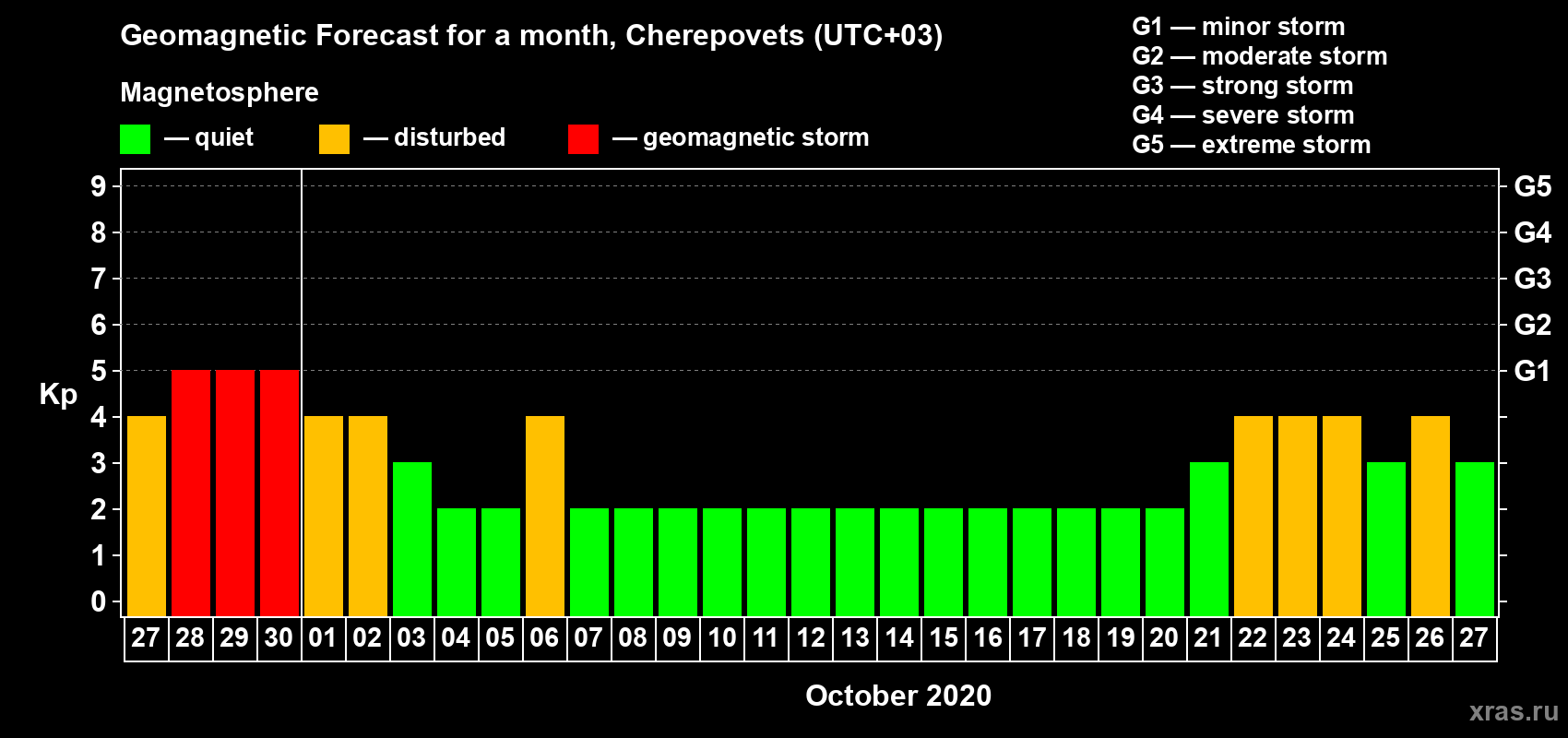Click the Kp value 5 on the axis
1568x738 pixels.
click(99, 371)
